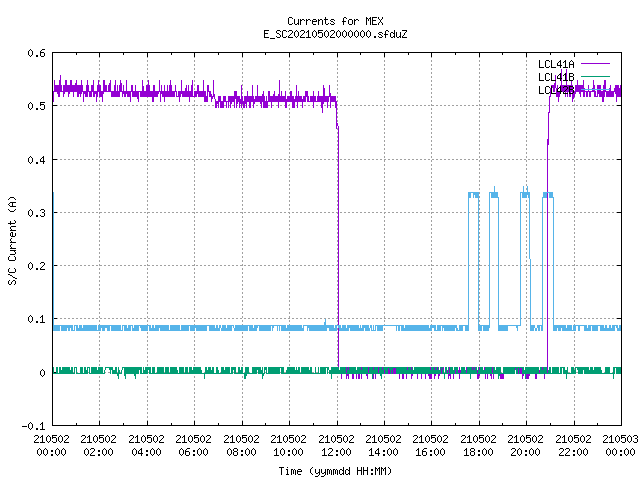Click the LCL41B legend label
Screen dimensions: 640x480
pos(556,77)
